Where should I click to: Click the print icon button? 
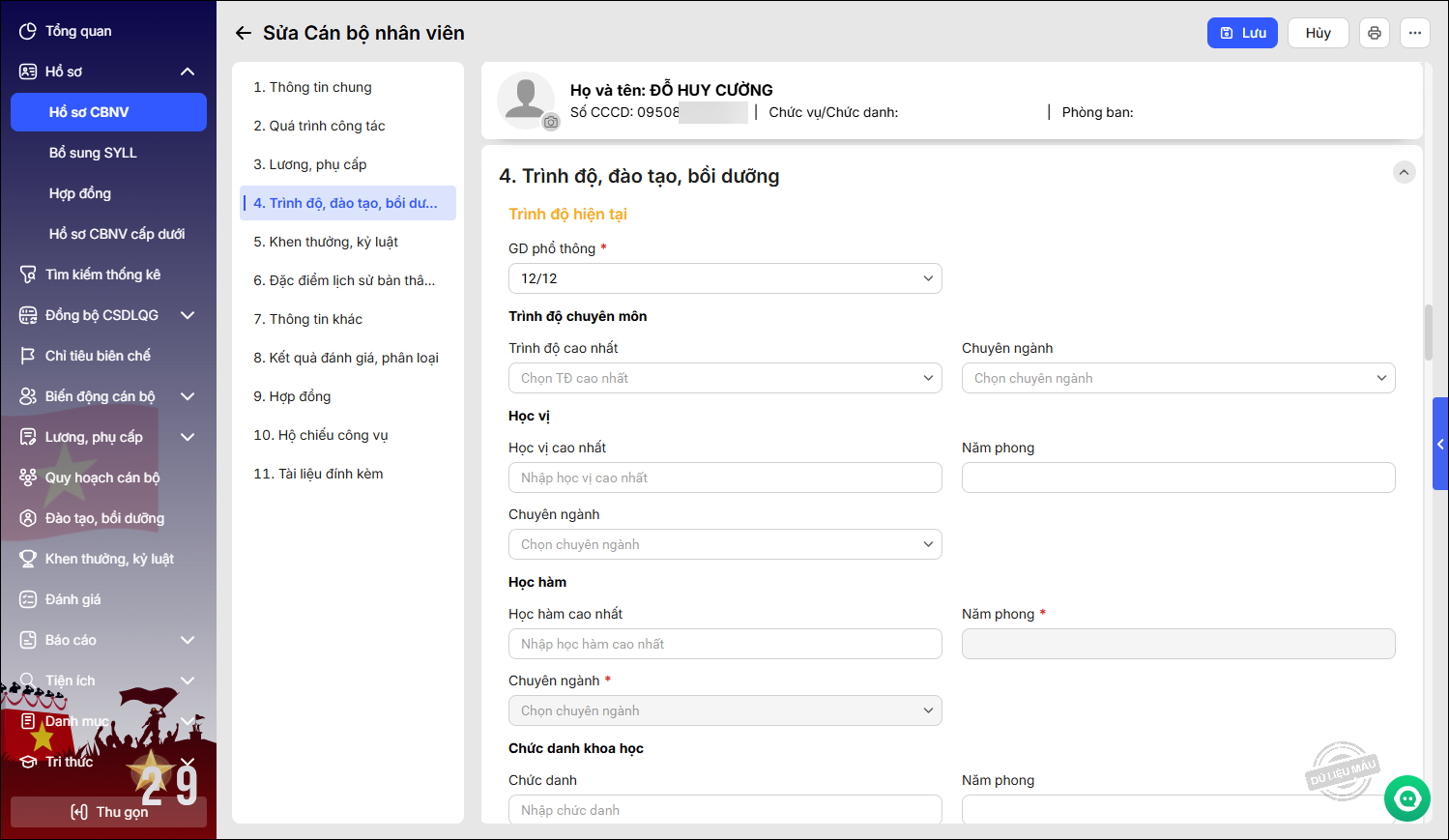click(x=1374, y=33)
